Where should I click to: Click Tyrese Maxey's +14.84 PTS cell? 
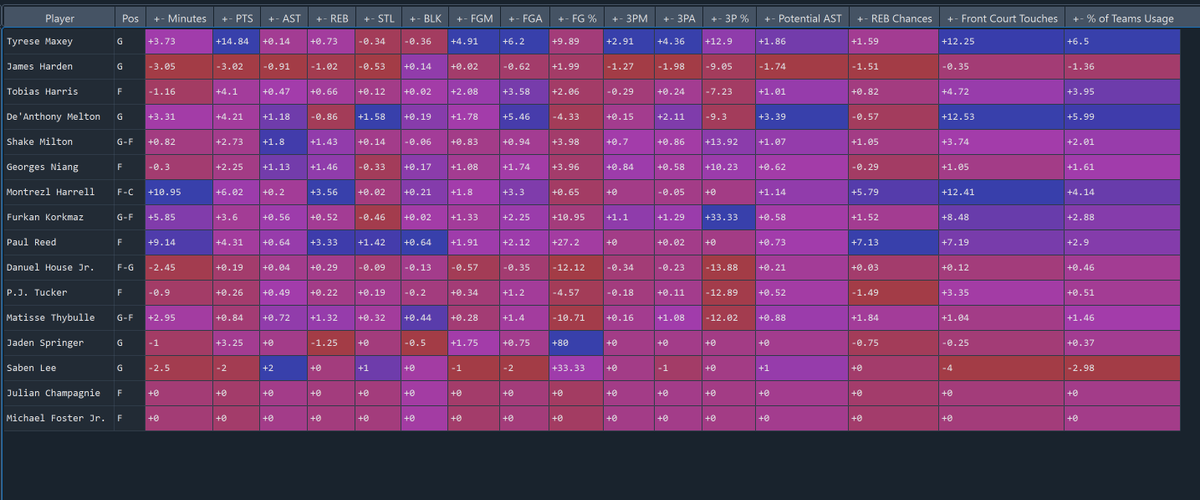(236, 41)
